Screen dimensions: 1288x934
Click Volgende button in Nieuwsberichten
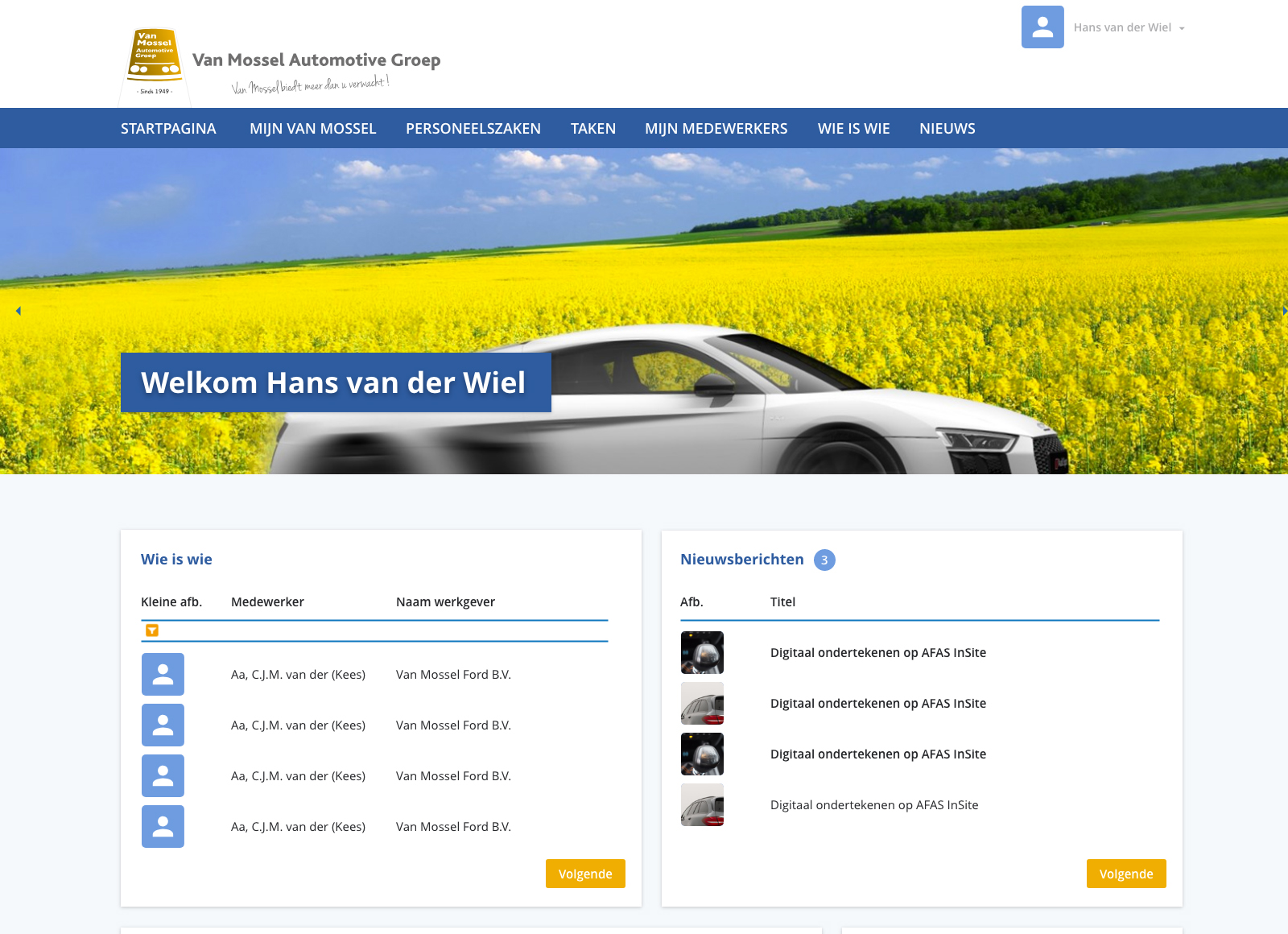(1126, 874)
